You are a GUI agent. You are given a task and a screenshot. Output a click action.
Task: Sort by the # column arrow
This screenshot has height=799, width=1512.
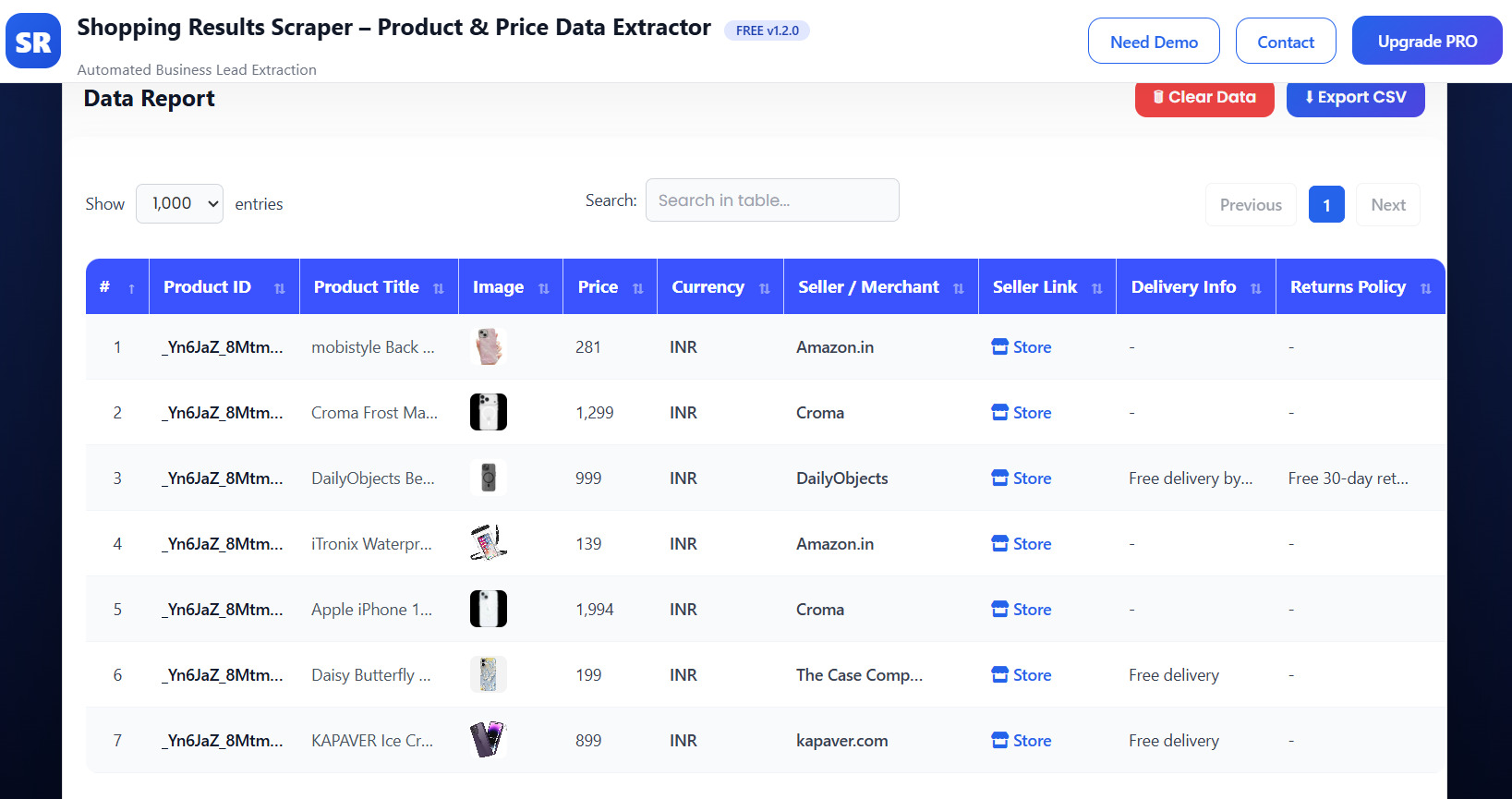tap(131, 288)
